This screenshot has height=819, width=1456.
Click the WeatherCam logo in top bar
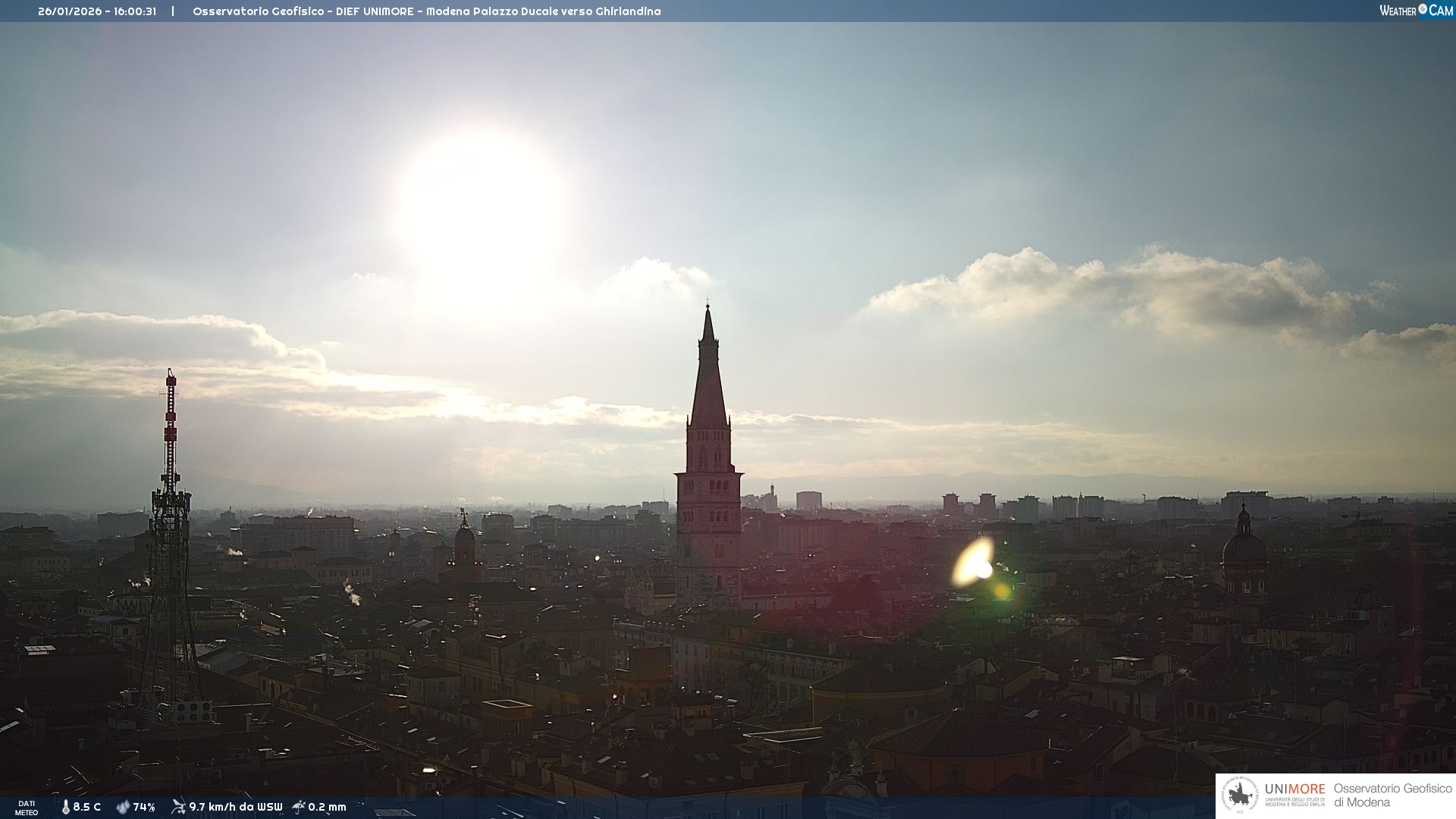[1415, 10]
